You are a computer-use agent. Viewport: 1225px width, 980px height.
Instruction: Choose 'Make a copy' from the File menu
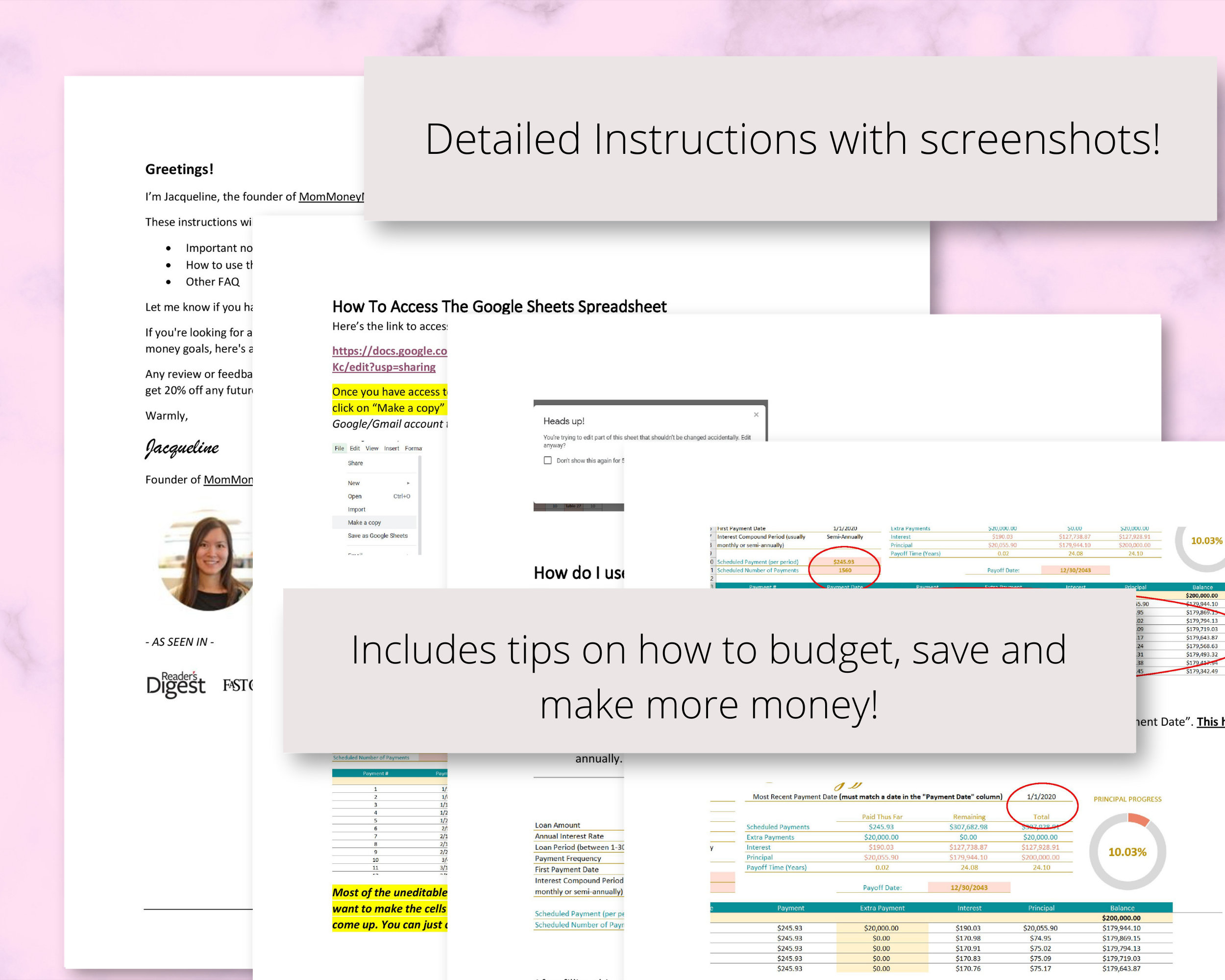(374, 522)
